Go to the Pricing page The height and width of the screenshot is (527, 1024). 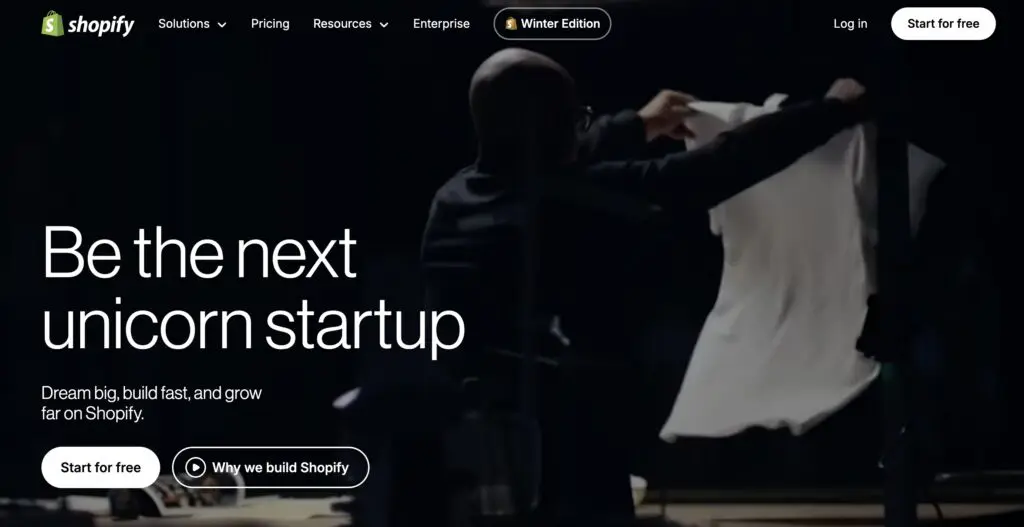[270, 24]
